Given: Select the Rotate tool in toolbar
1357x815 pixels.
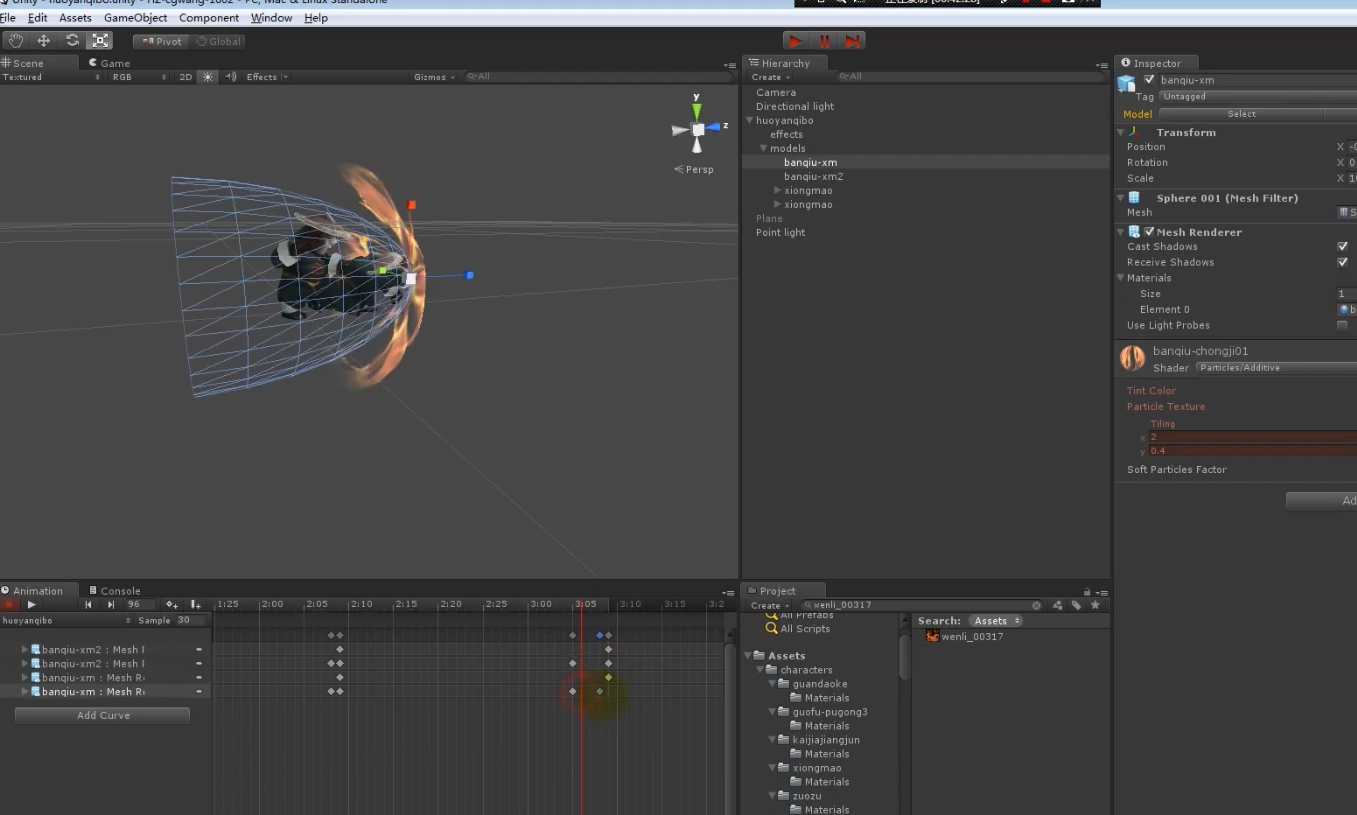Looking at the screenshot, I should (72, 41).
